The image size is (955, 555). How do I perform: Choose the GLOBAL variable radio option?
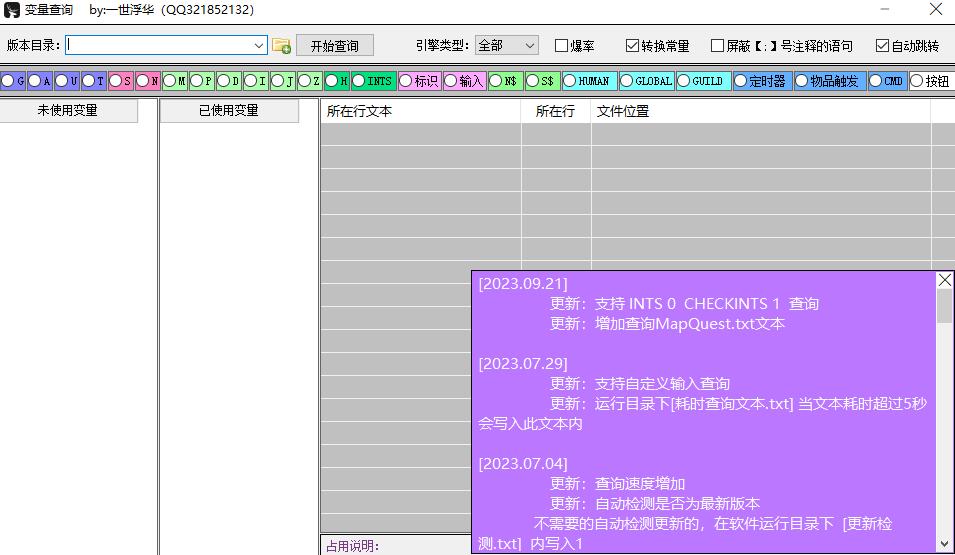point(627,81)
